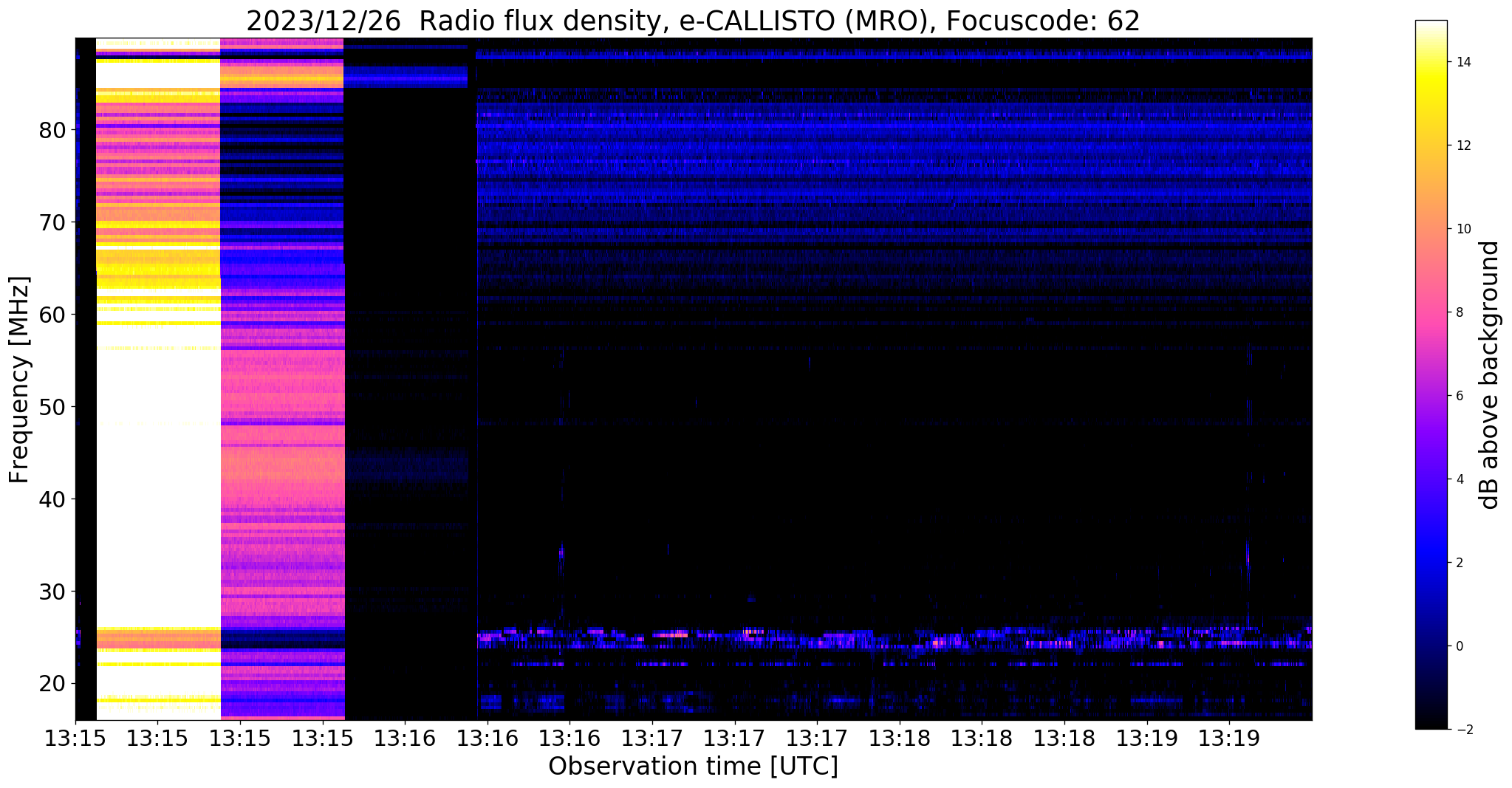This screenshot has width=1512, height=788.
Task: Click the 50 MHz frequency tick label
Action: pos(53,407)
